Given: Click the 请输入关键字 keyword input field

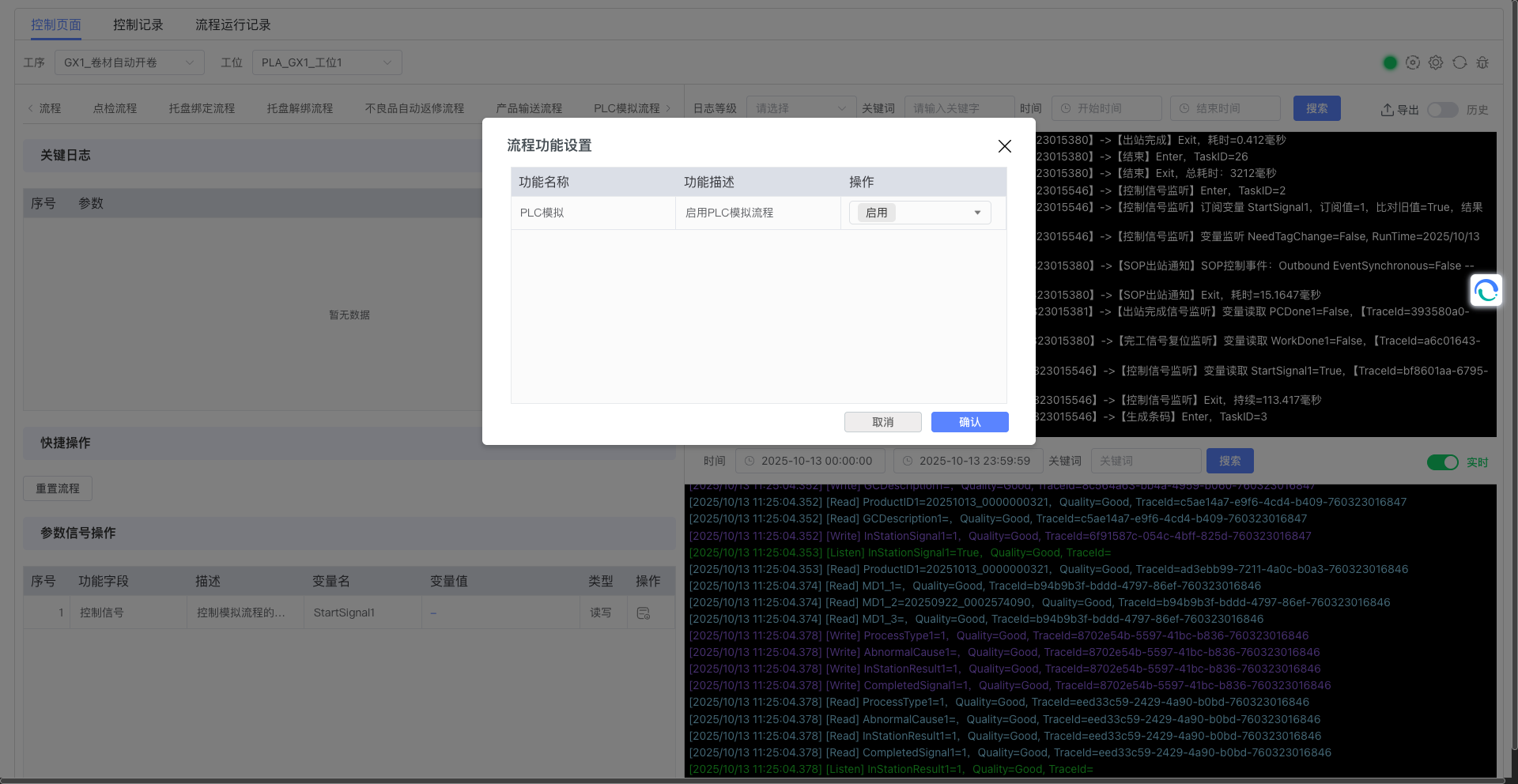Looking at the screenshot, I should coord(958,108).
